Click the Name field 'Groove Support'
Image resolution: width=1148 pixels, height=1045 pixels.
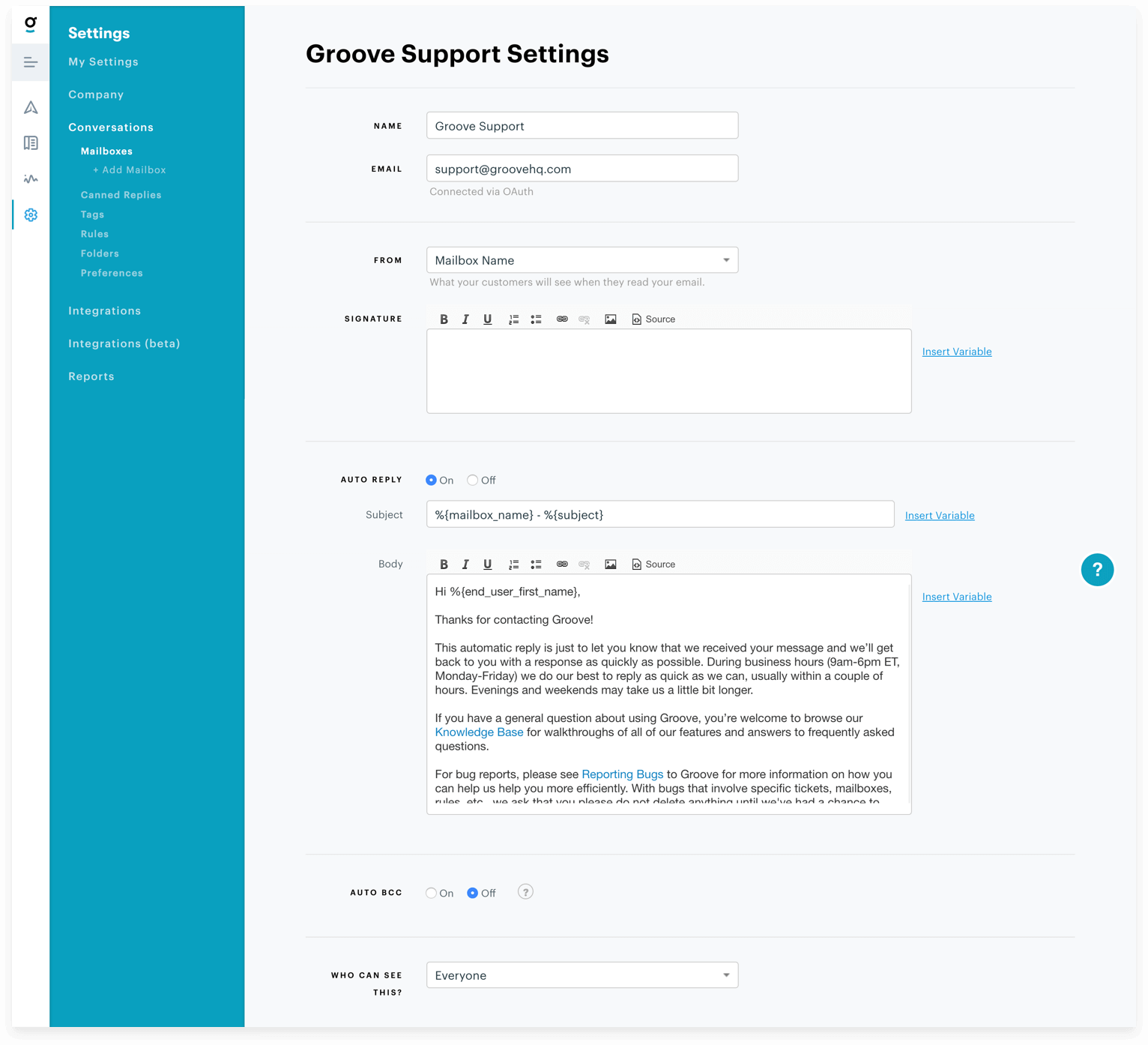(x=582, y=126)
